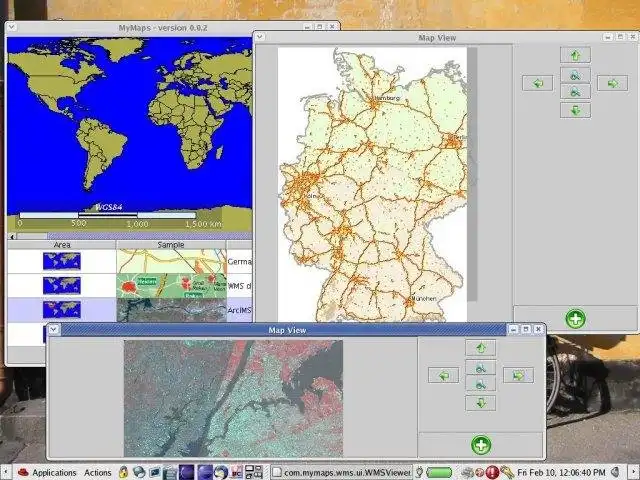
Task: Pan down in Germany map view
Action: click(574, 110)
